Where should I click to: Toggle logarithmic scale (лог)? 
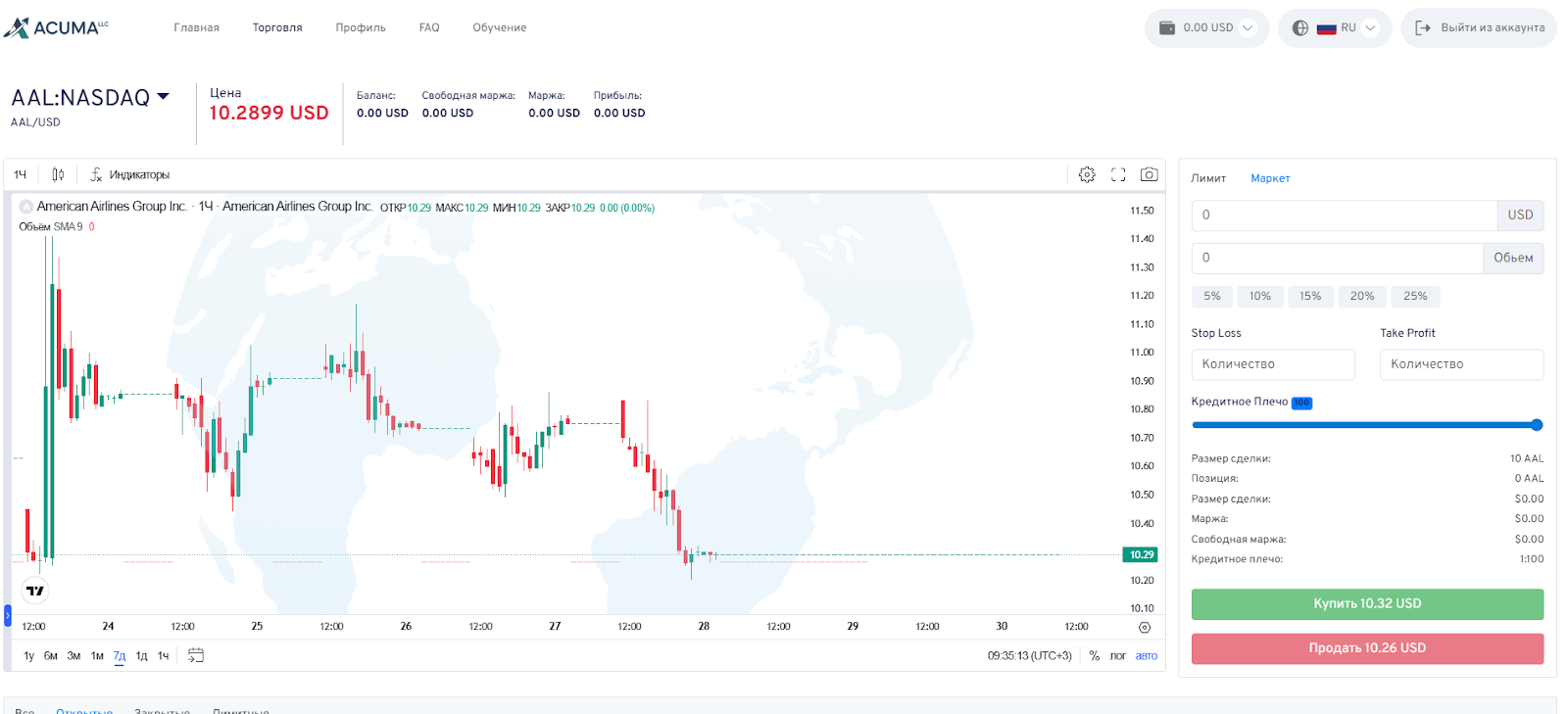[1118, 656]
